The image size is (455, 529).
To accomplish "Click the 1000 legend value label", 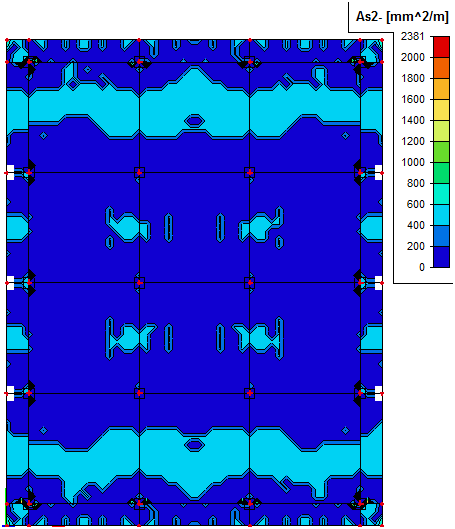I will (413, 162).
